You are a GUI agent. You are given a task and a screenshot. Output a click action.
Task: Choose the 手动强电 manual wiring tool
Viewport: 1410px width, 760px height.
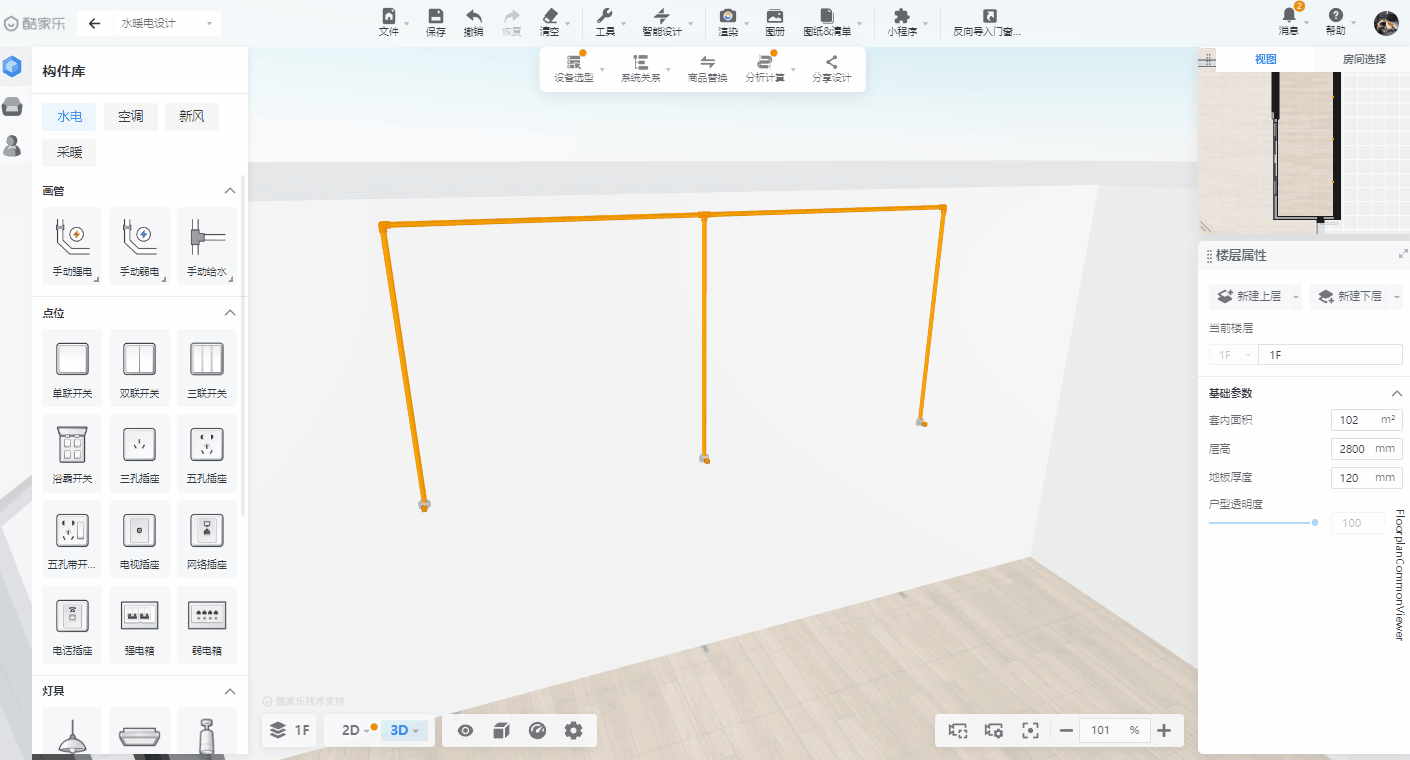[x=72, y=245]
